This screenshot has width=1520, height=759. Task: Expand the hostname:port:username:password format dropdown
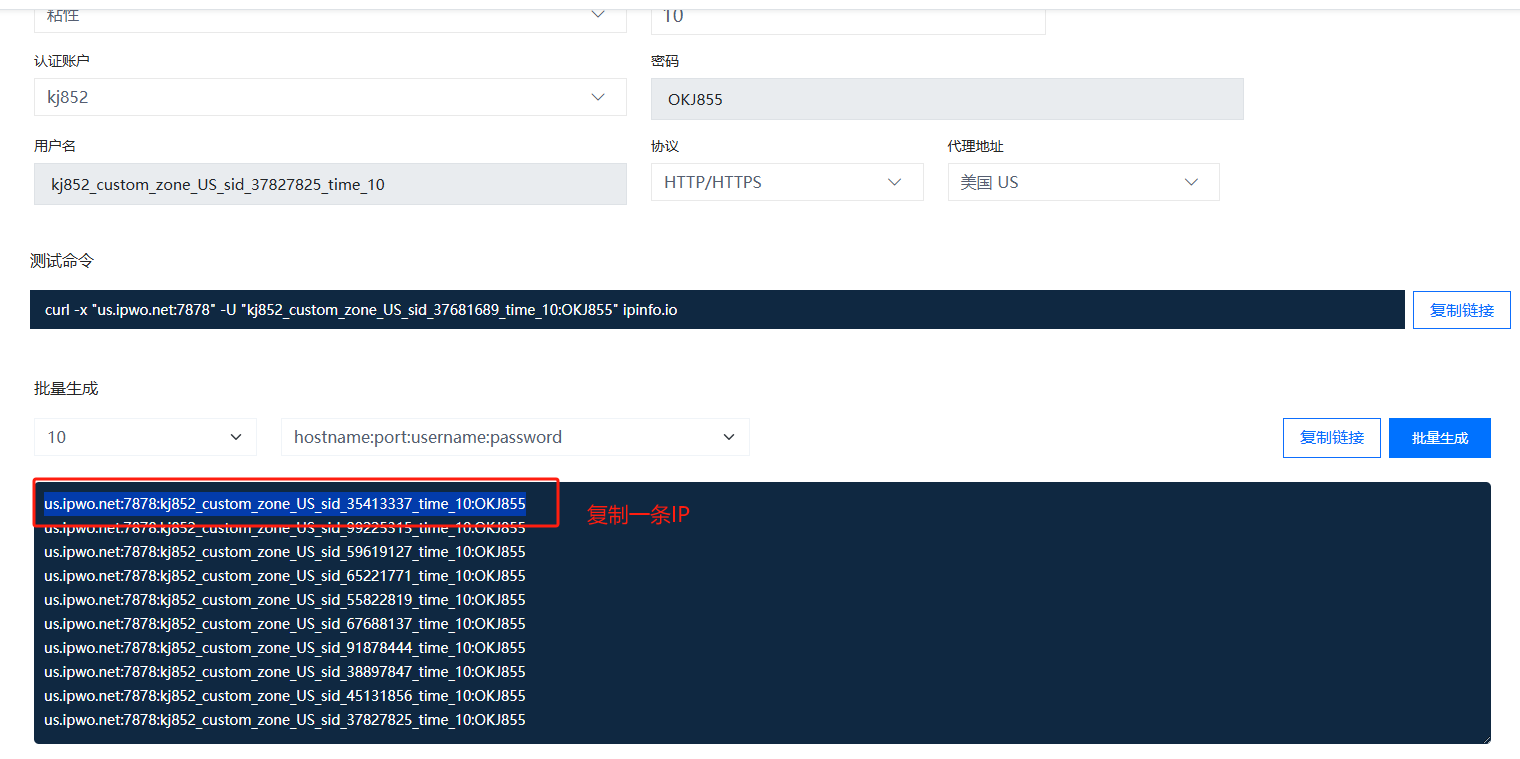coord(514,437)
